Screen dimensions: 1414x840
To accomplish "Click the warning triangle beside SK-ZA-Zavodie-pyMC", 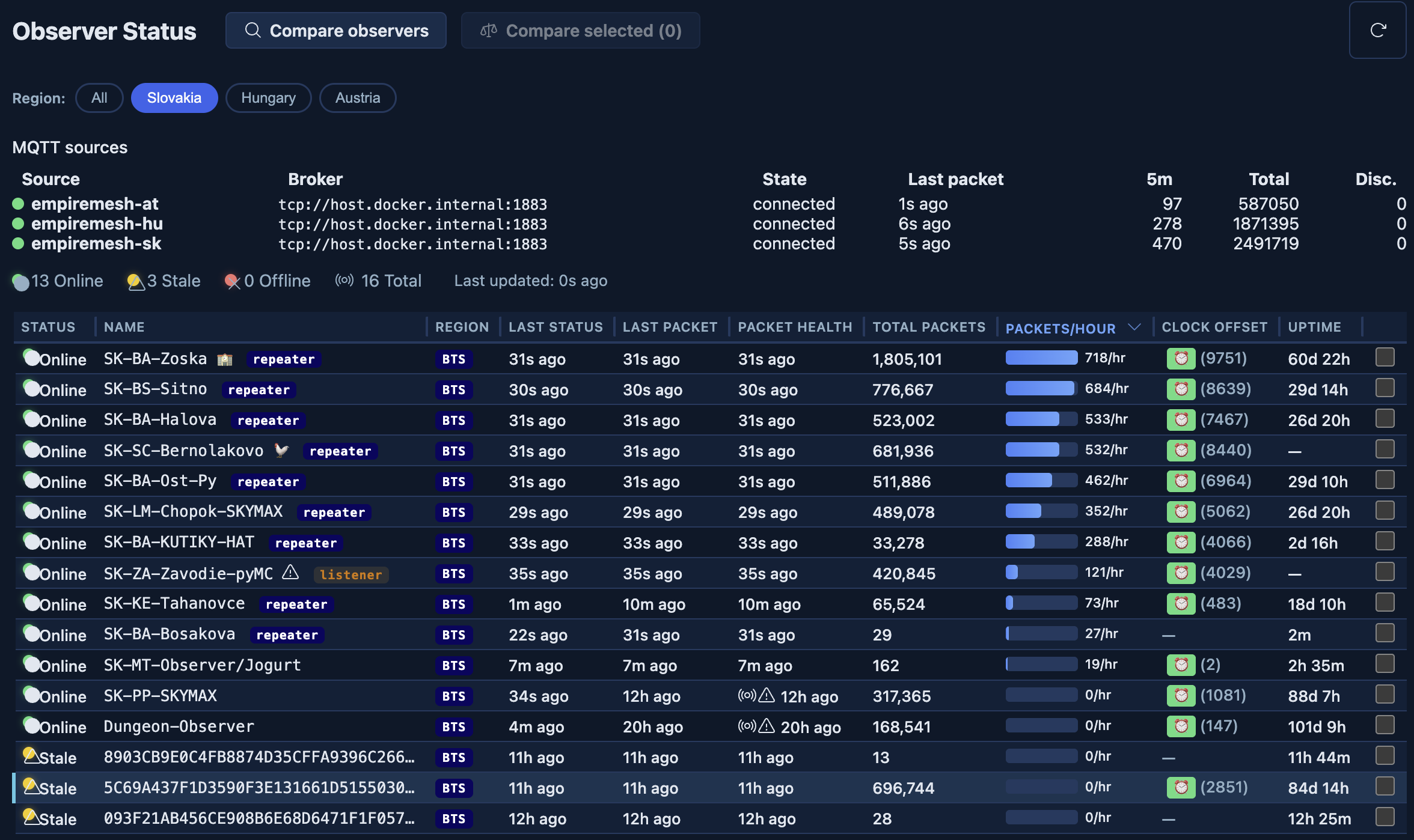I will tap(290, 572).
